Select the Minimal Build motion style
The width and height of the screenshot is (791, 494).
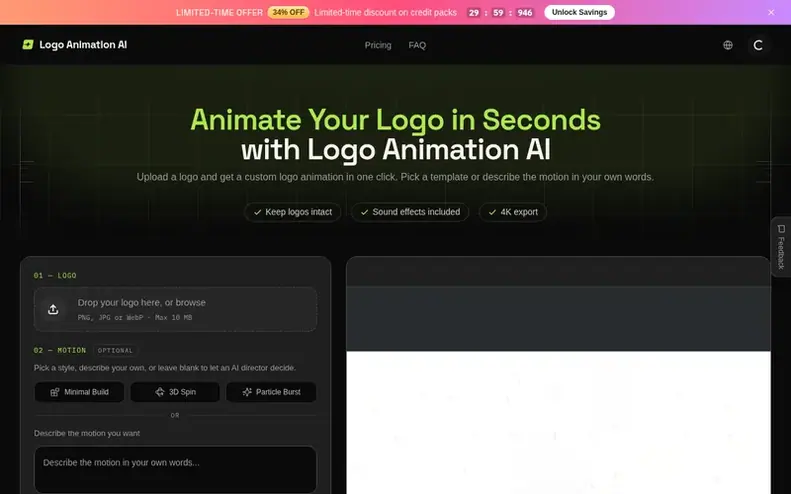[x=79, y=392]
